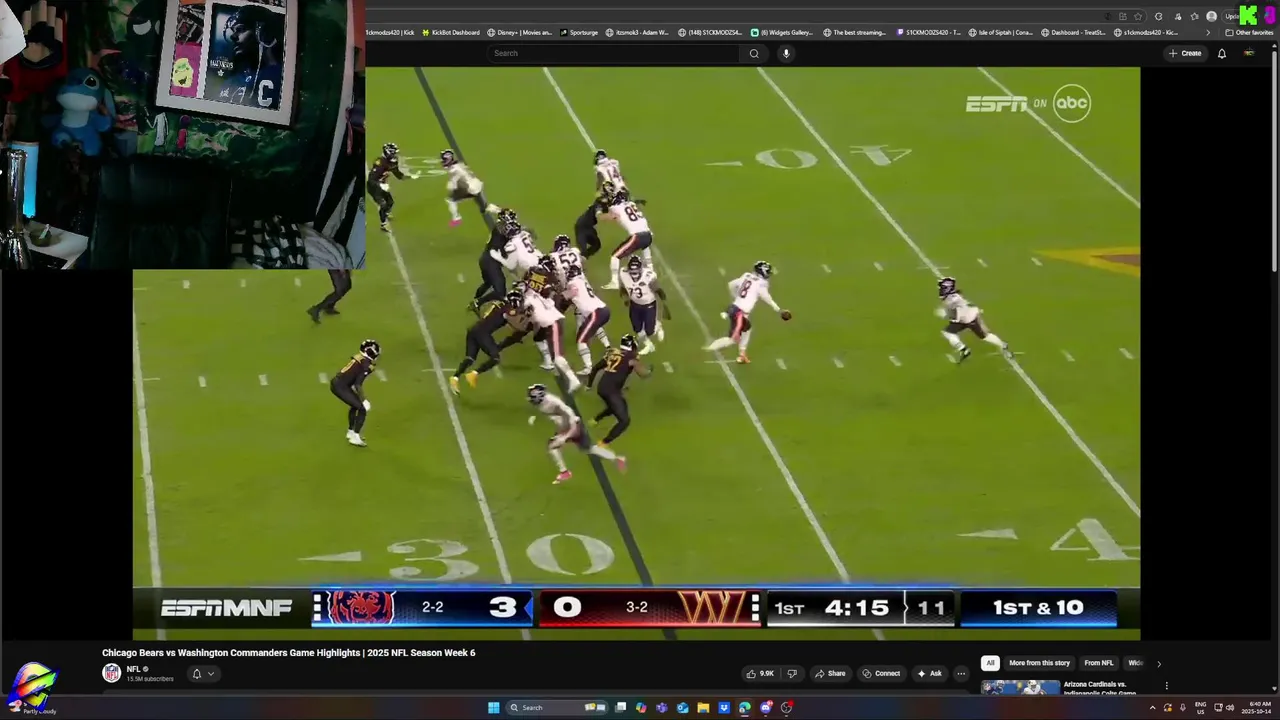
Task: Open options for Arizona Cardinals video suggestion
Action: [x=1166, y=686]
